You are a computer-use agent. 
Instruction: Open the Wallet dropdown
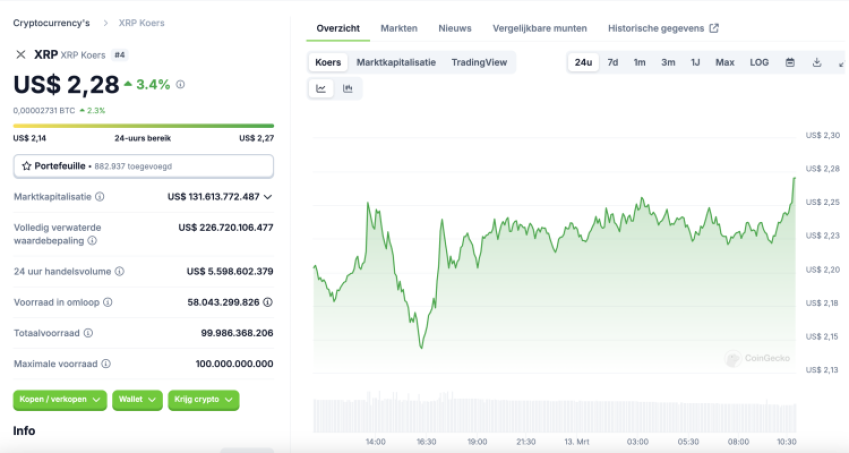point(138,400)
